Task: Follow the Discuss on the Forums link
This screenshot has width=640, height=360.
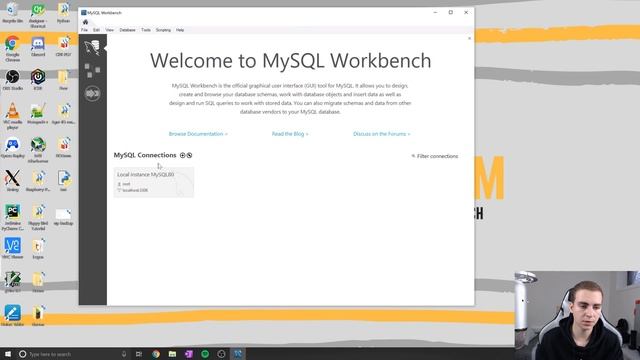Action: tap(382, 134)
